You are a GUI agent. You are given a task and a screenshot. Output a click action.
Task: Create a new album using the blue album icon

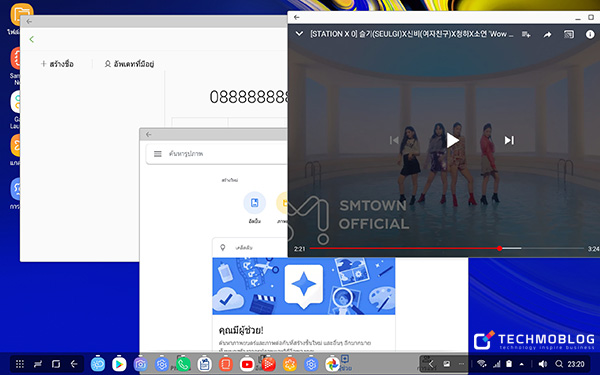pos(254,203)
